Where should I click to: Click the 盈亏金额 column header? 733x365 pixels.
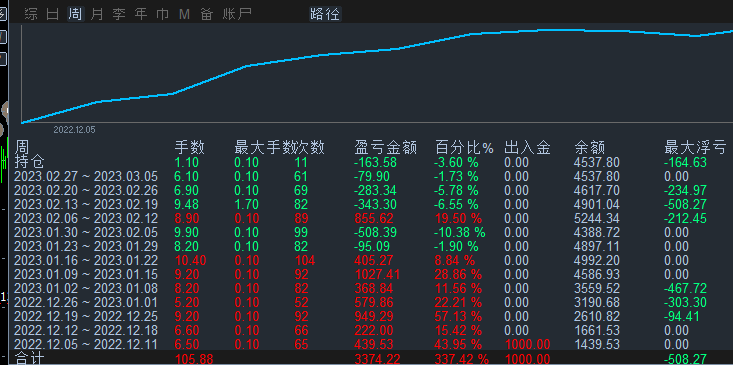[x=386, y=148]
